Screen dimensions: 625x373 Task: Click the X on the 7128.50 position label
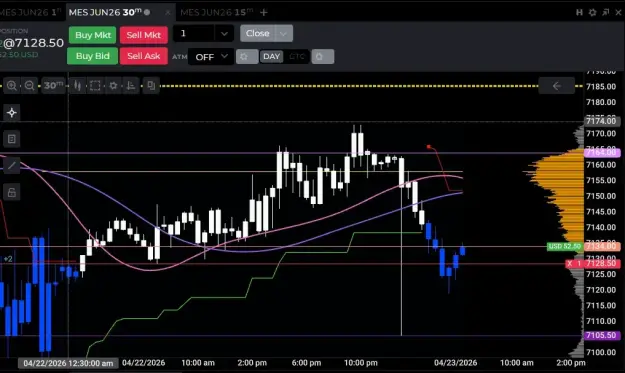point(570,263)
